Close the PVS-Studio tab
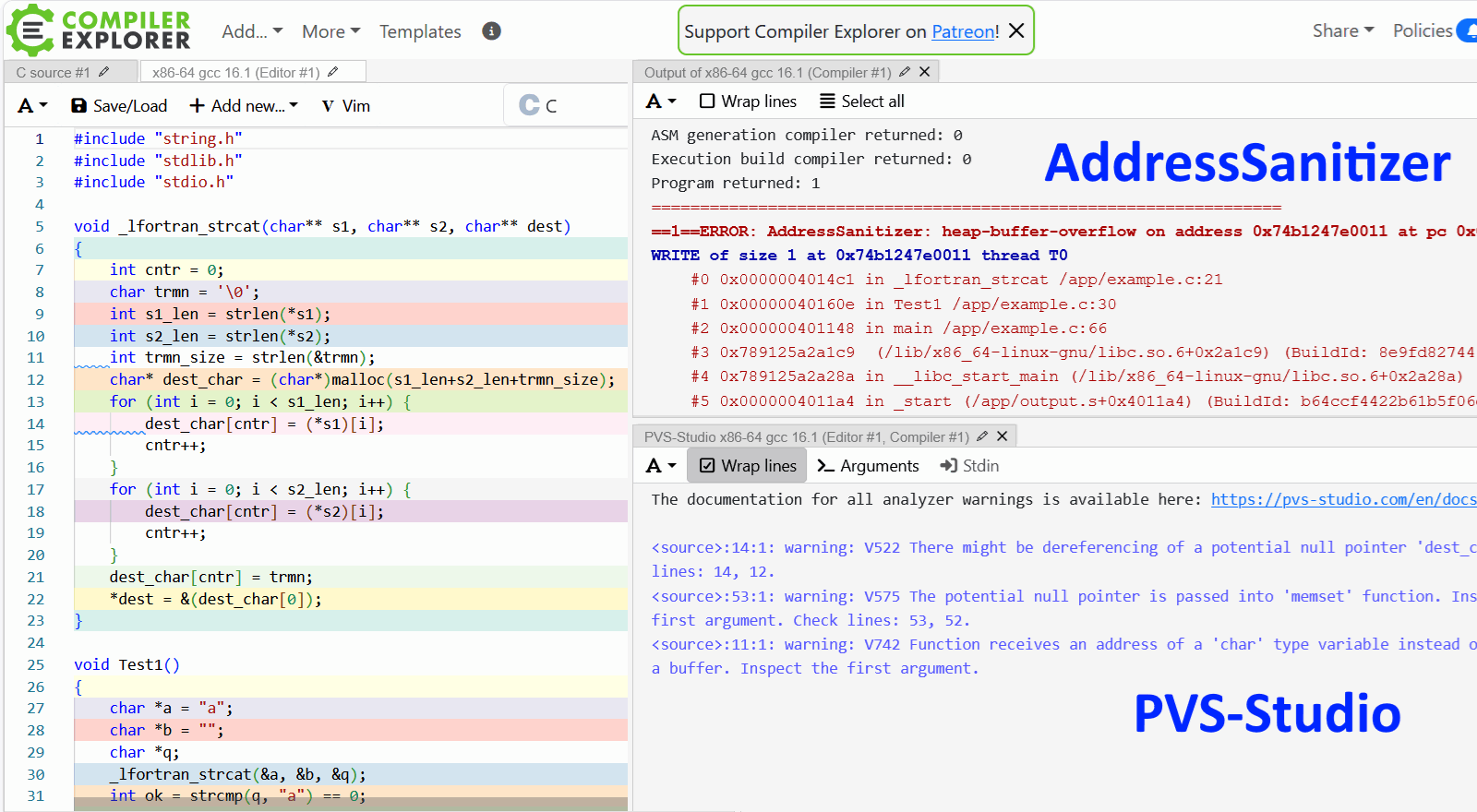Screen dimensions: 1477x812 tap(1002, 436)
